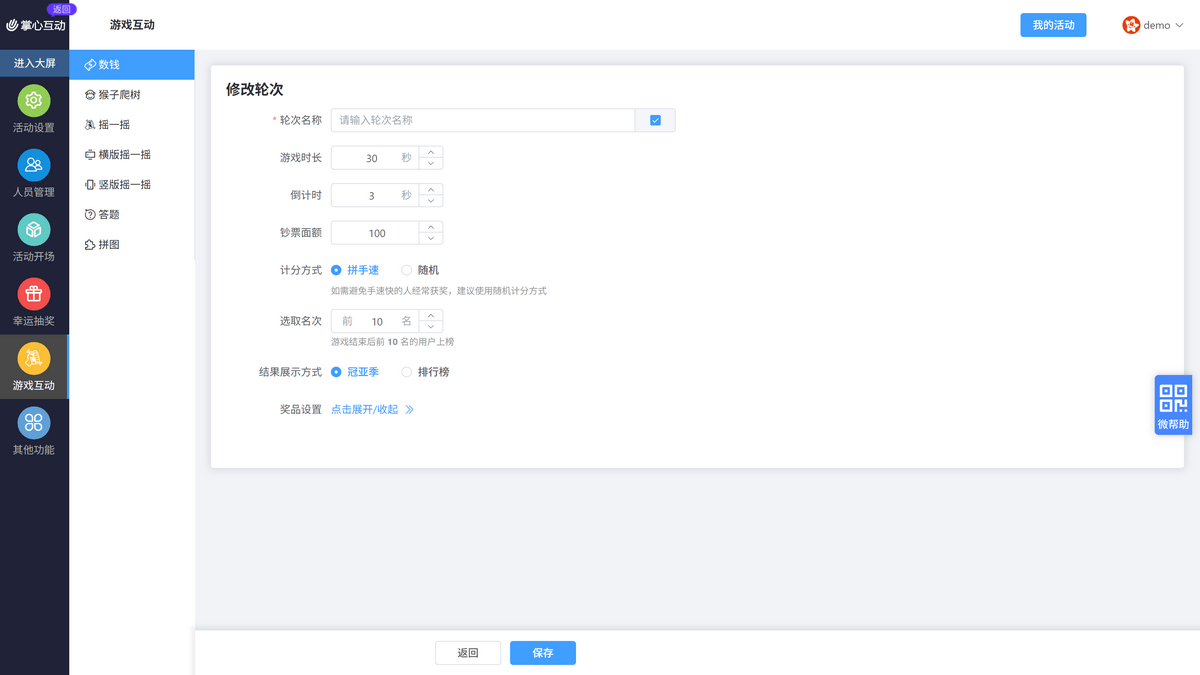
Task: Click the 猴子爬树 menu icon
Action: point(90,95)
